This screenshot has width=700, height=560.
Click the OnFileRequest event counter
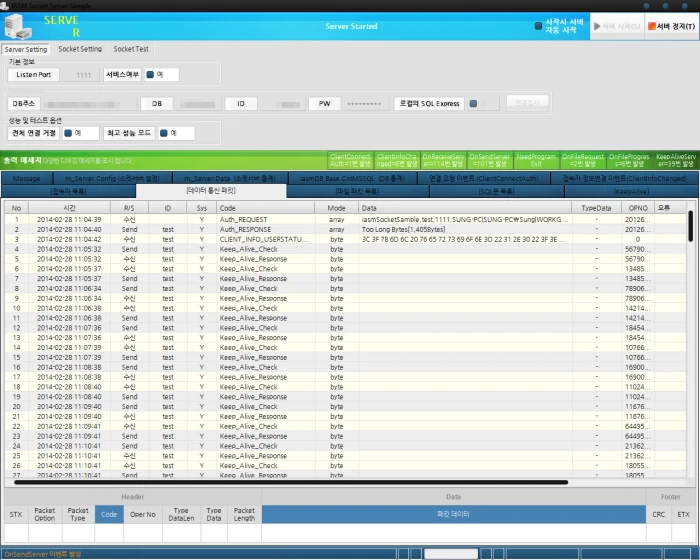583,160
